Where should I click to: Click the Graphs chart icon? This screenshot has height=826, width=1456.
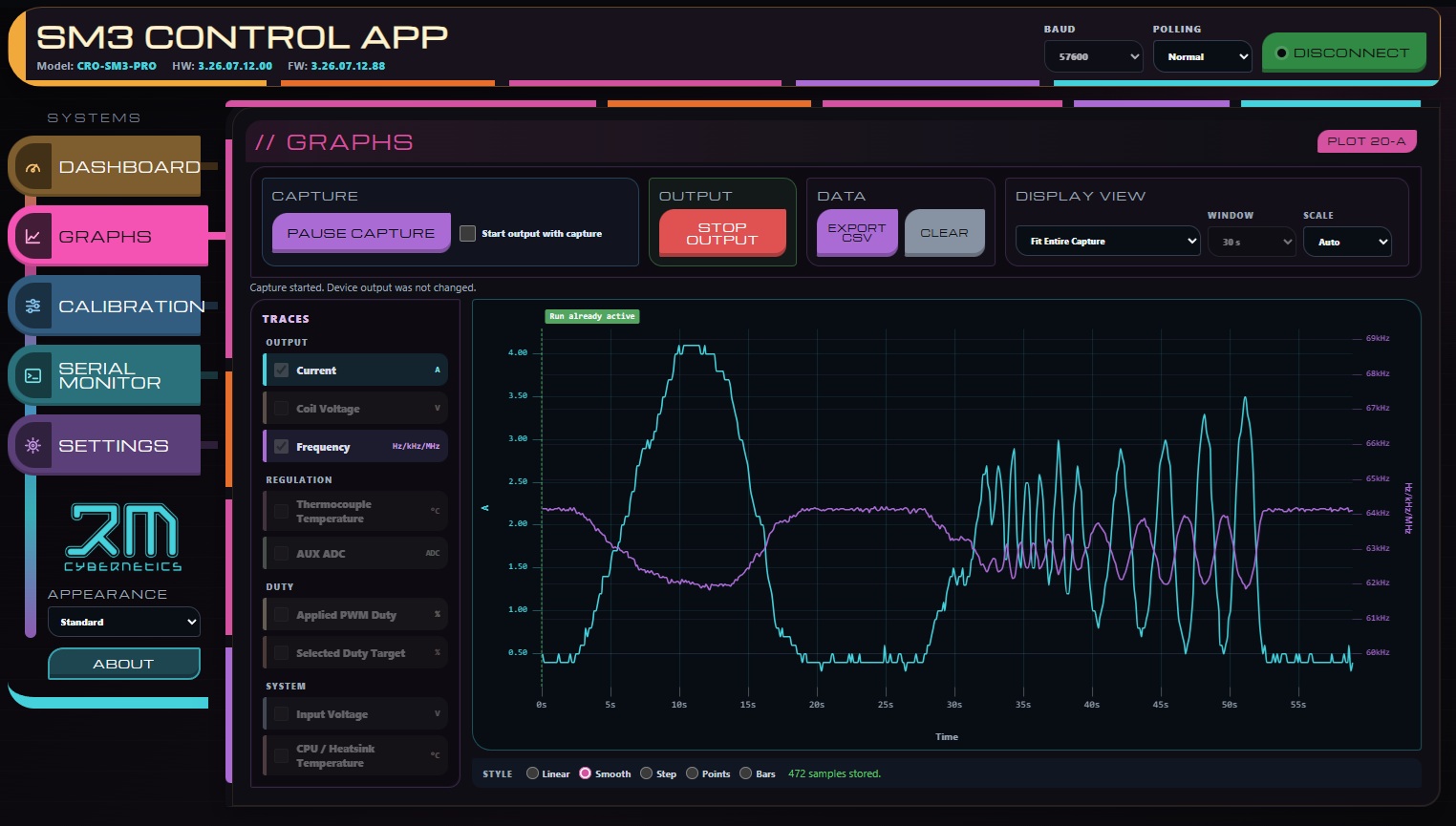[33, 237]
